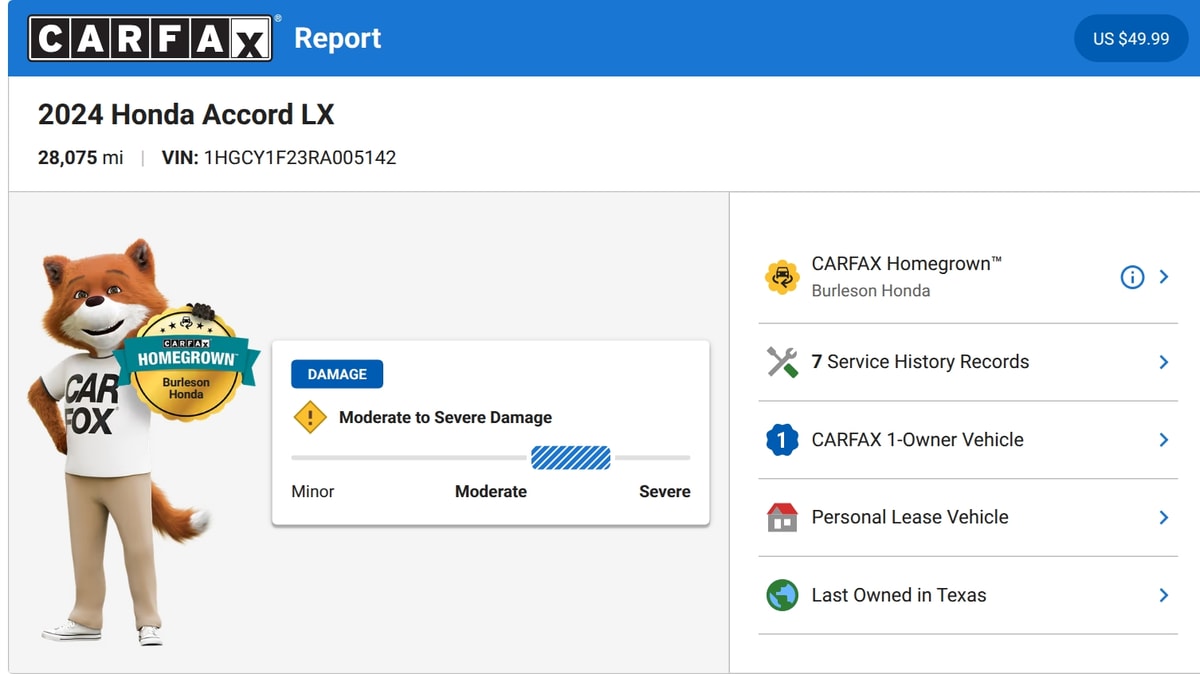The image size is (1200, 674).
Task: Expand the Personal Lease Vehicle chevron
Action: coord(1164,517)
